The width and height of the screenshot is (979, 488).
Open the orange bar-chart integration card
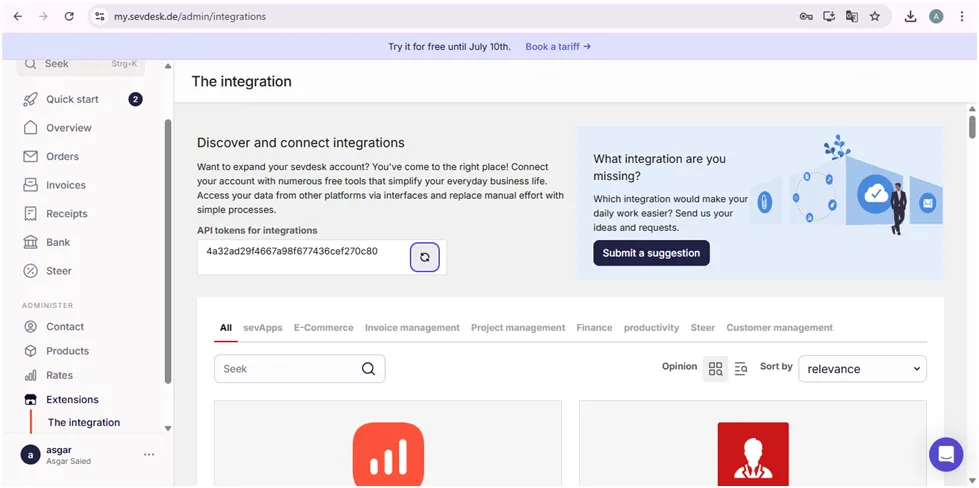388,444
